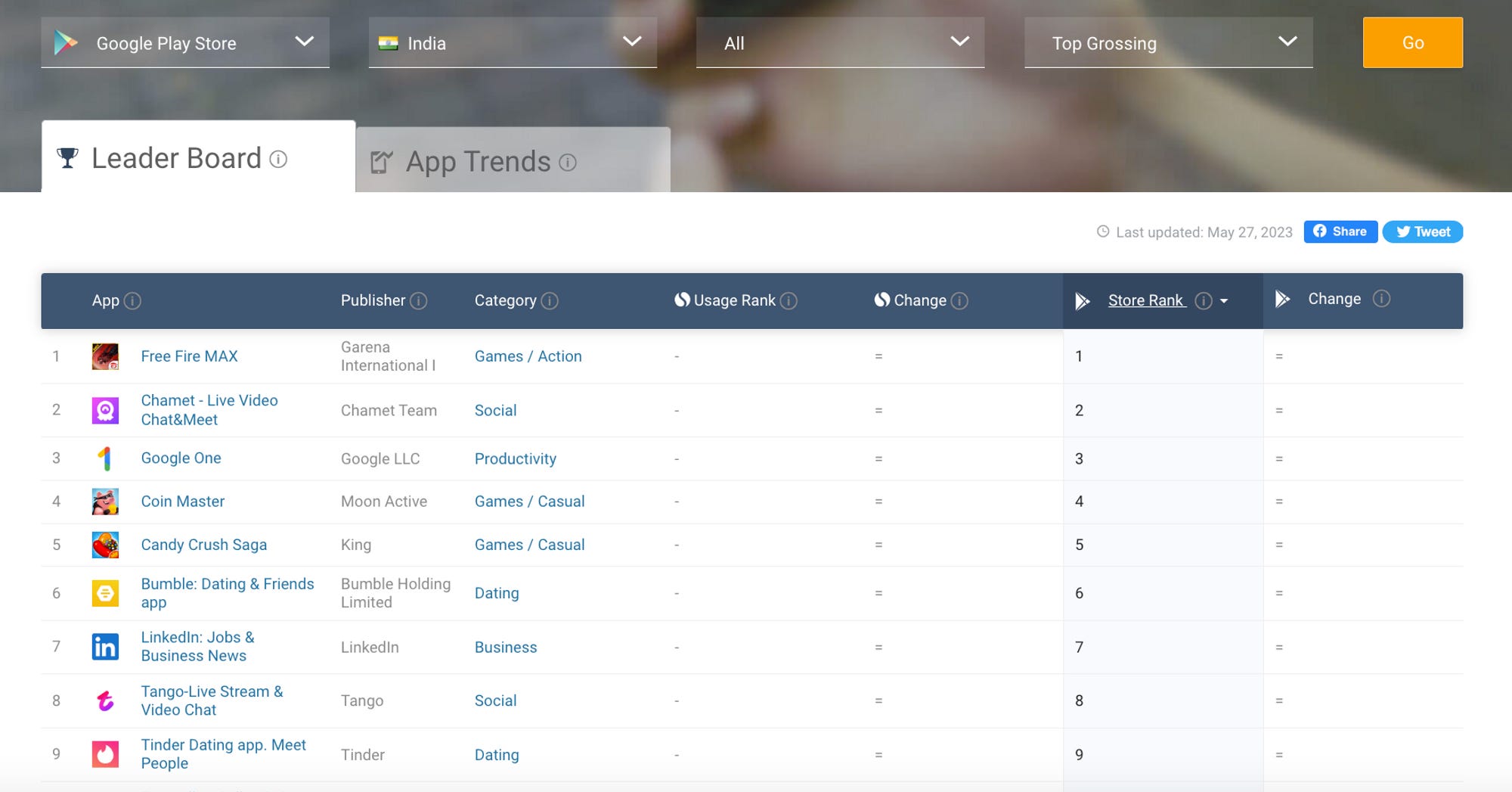
Task: Click Dating category in Bumble row
Action: point(497,594)
